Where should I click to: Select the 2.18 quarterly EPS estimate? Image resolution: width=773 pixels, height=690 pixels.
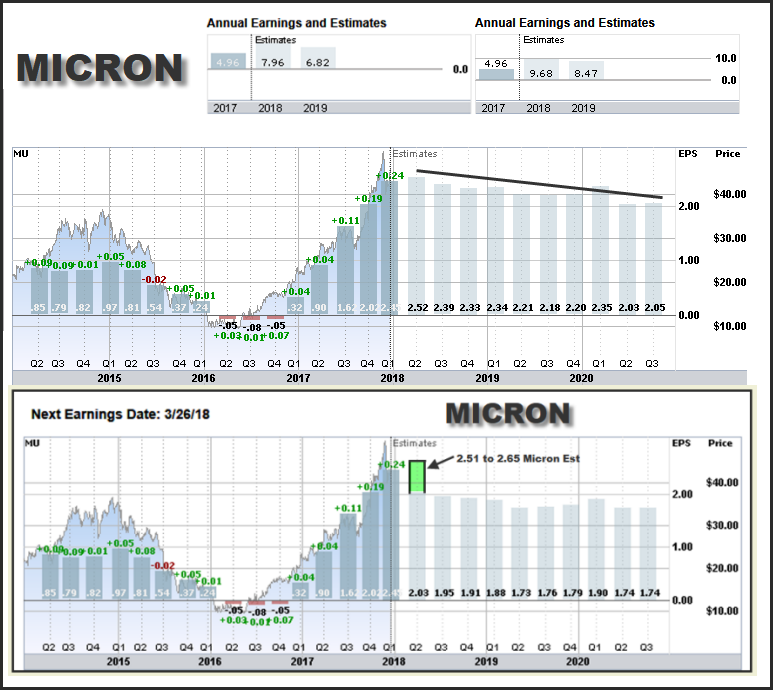(550, 308)
